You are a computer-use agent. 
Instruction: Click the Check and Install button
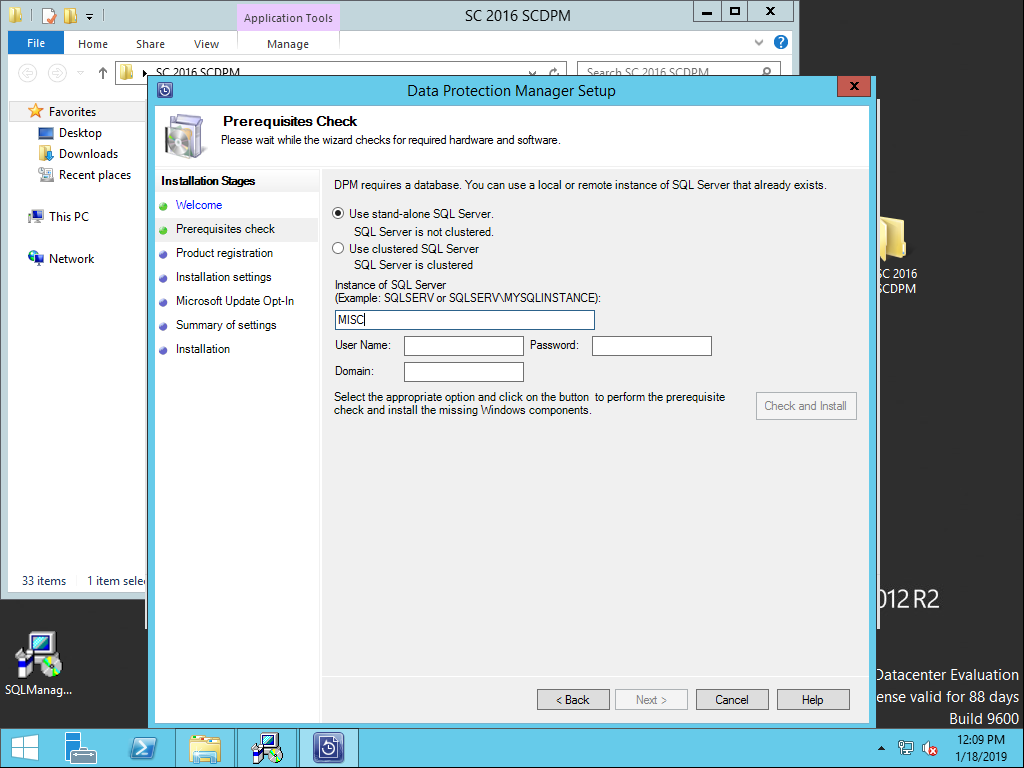click(806, 406)
